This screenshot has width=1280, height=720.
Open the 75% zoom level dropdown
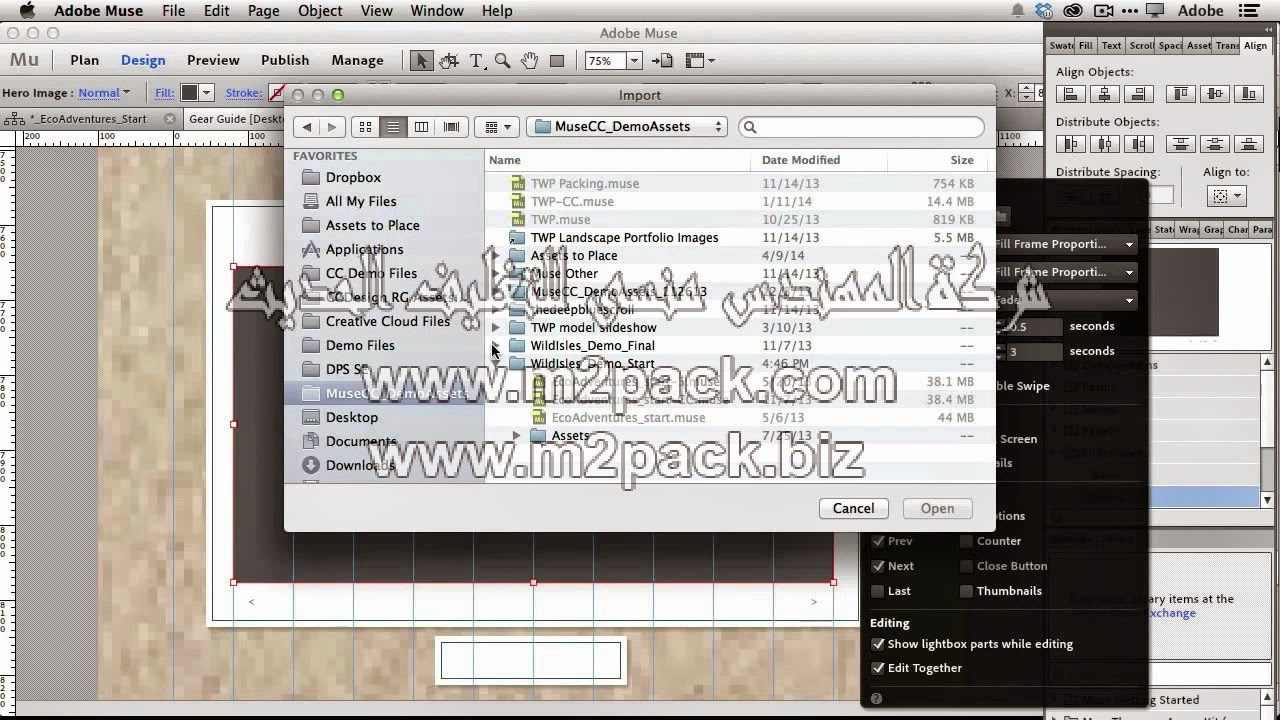tap(633, 60)
